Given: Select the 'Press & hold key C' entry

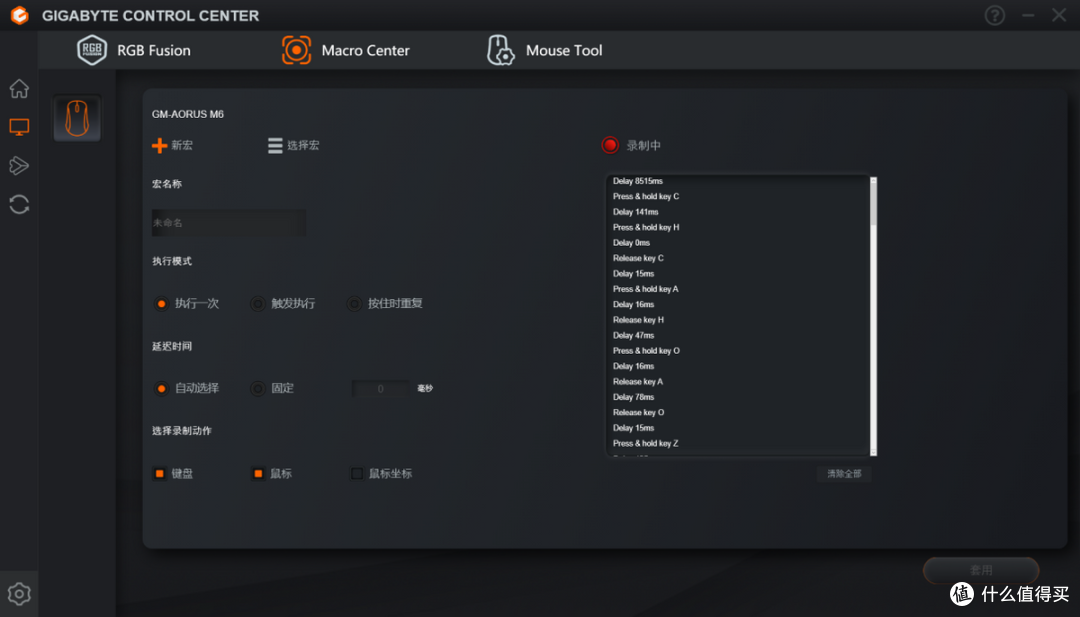Looking at the screenshot, I should (646, 196).
